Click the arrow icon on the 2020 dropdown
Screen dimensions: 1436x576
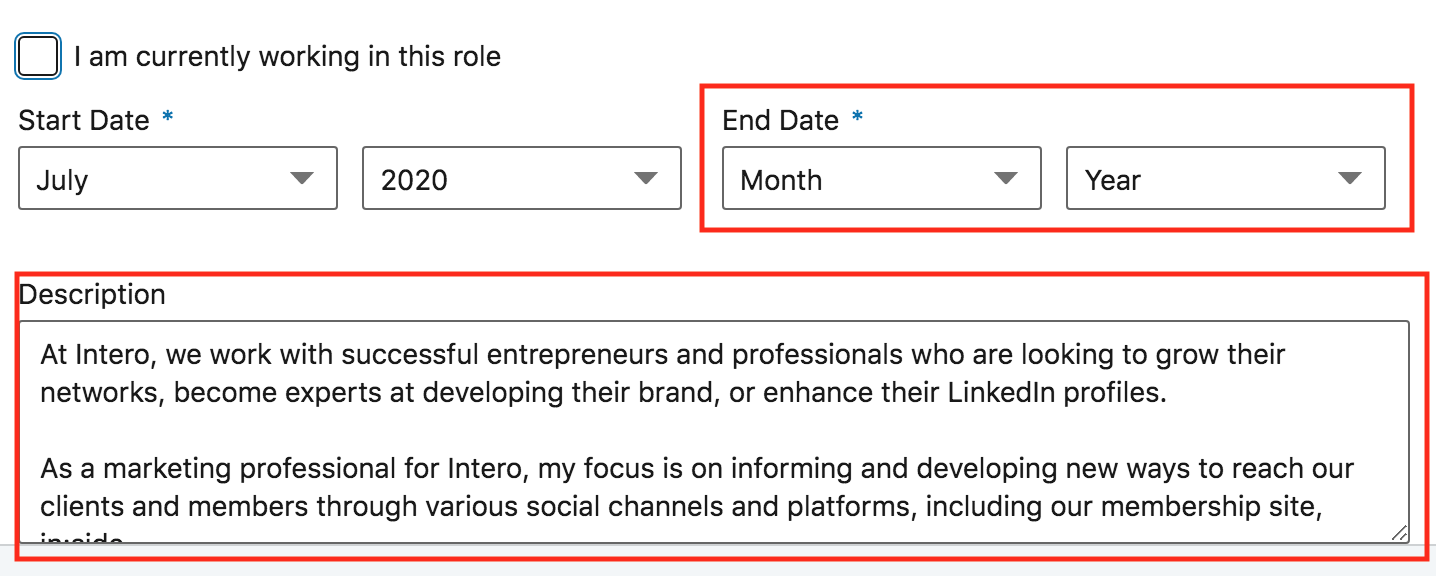[x=646, y=178]
